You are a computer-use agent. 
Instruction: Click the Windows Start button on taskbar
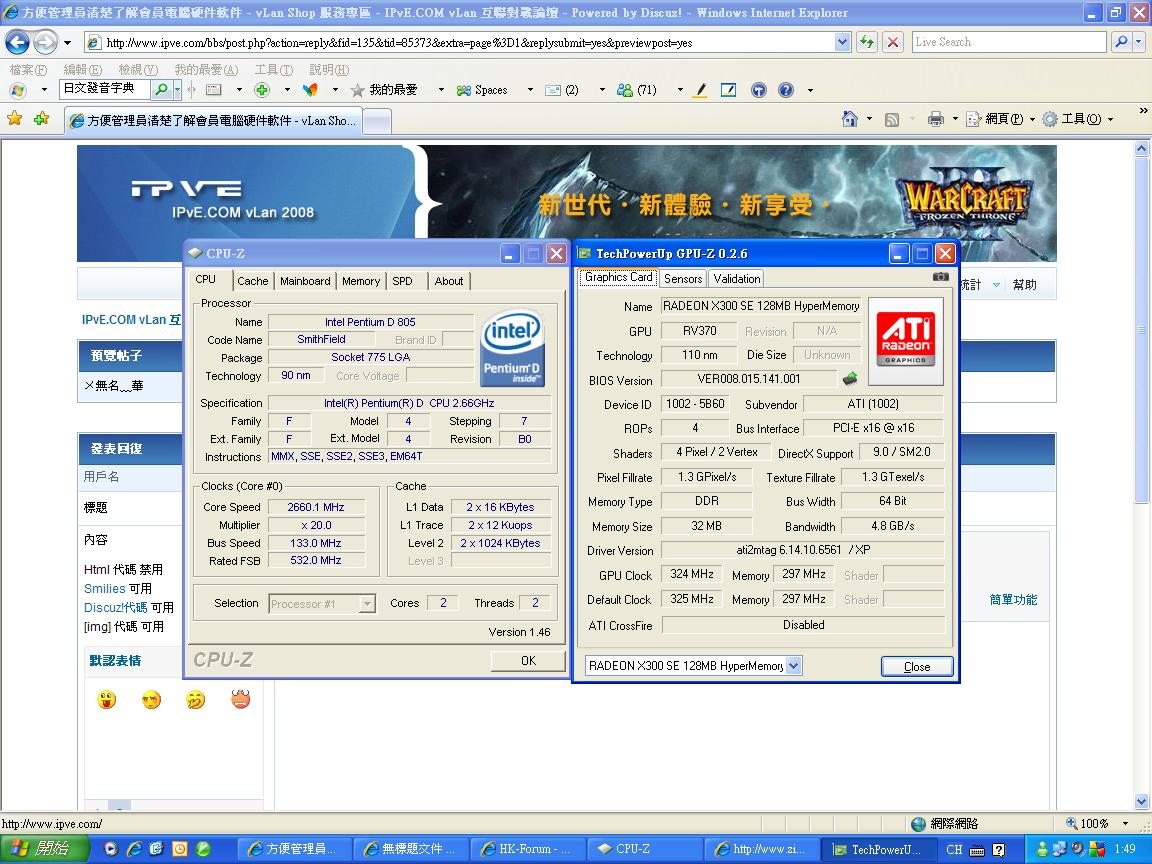tap(42, 849)
